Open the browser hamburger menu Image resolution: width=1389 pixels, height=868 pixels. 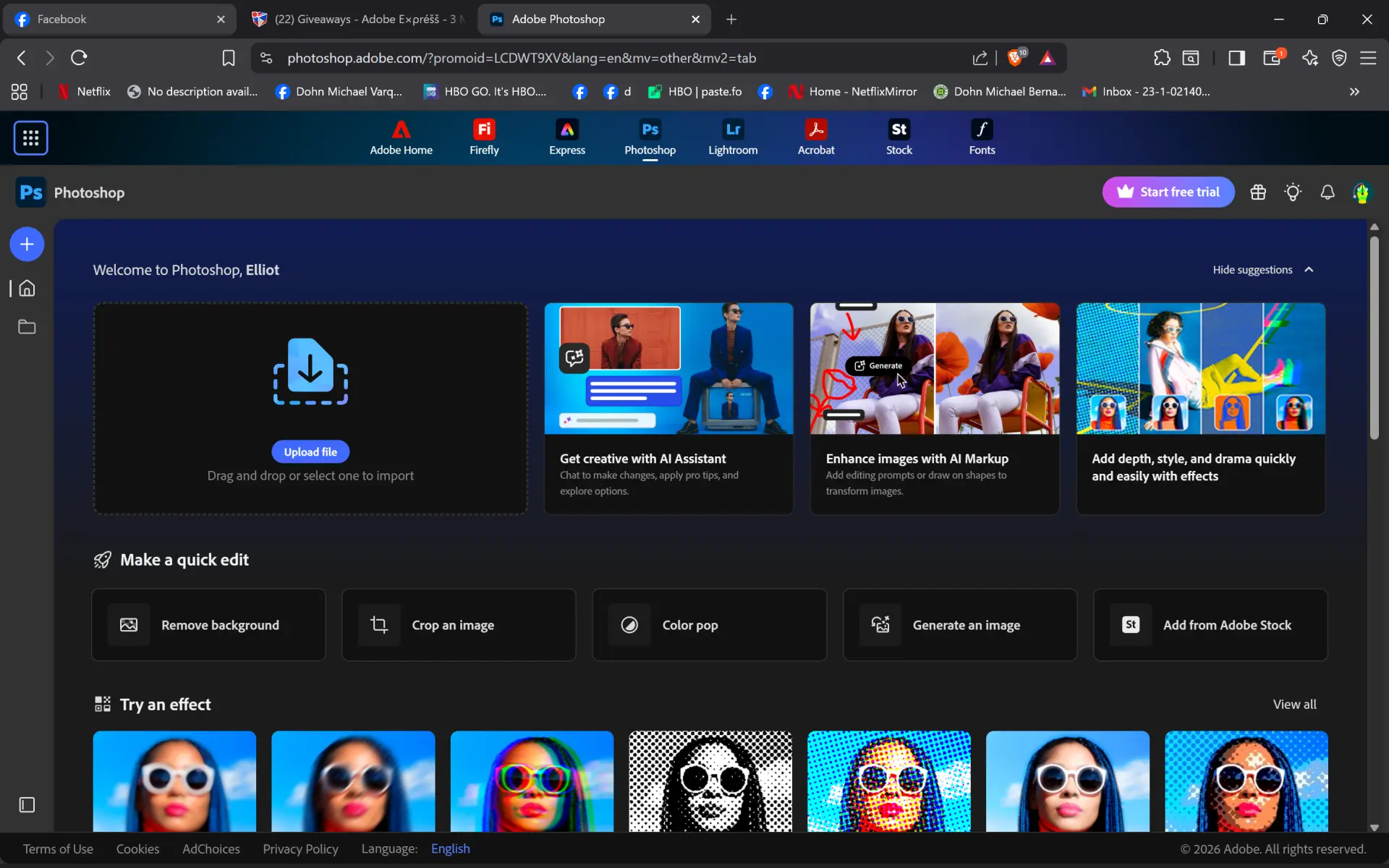coord(1368,58)
